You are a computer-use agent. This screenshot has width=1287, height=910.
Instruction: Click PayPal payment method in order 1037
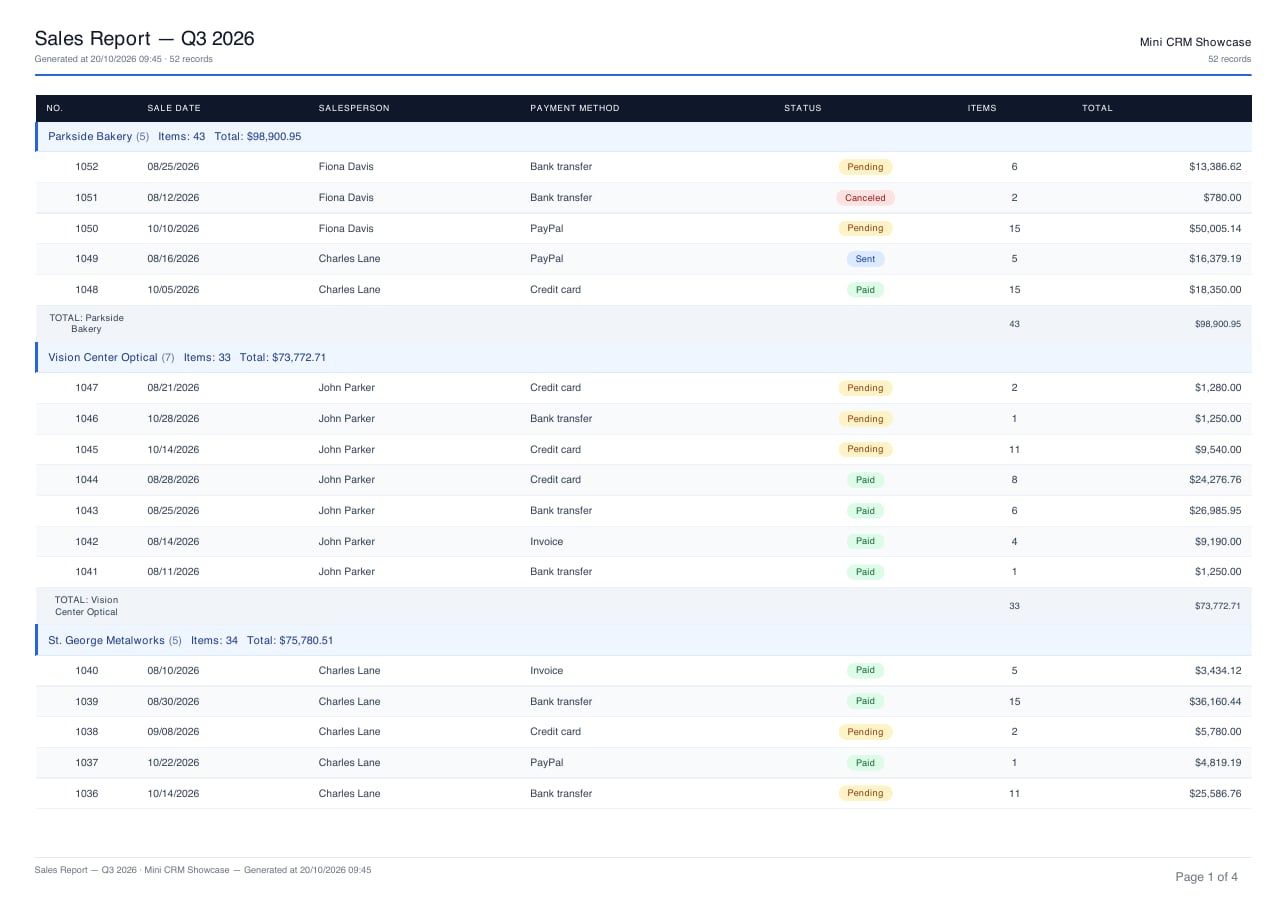click(547, 763)
